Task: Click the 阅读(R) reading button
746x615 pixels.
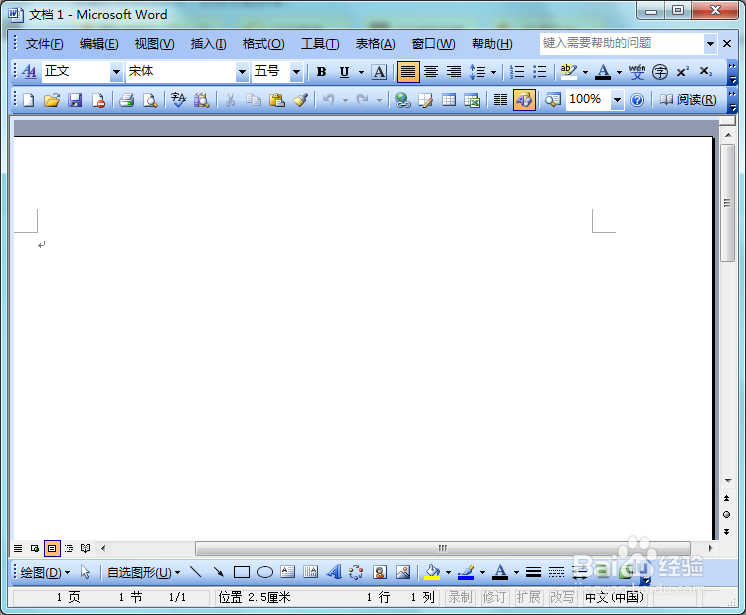Action: click(688, 100)
